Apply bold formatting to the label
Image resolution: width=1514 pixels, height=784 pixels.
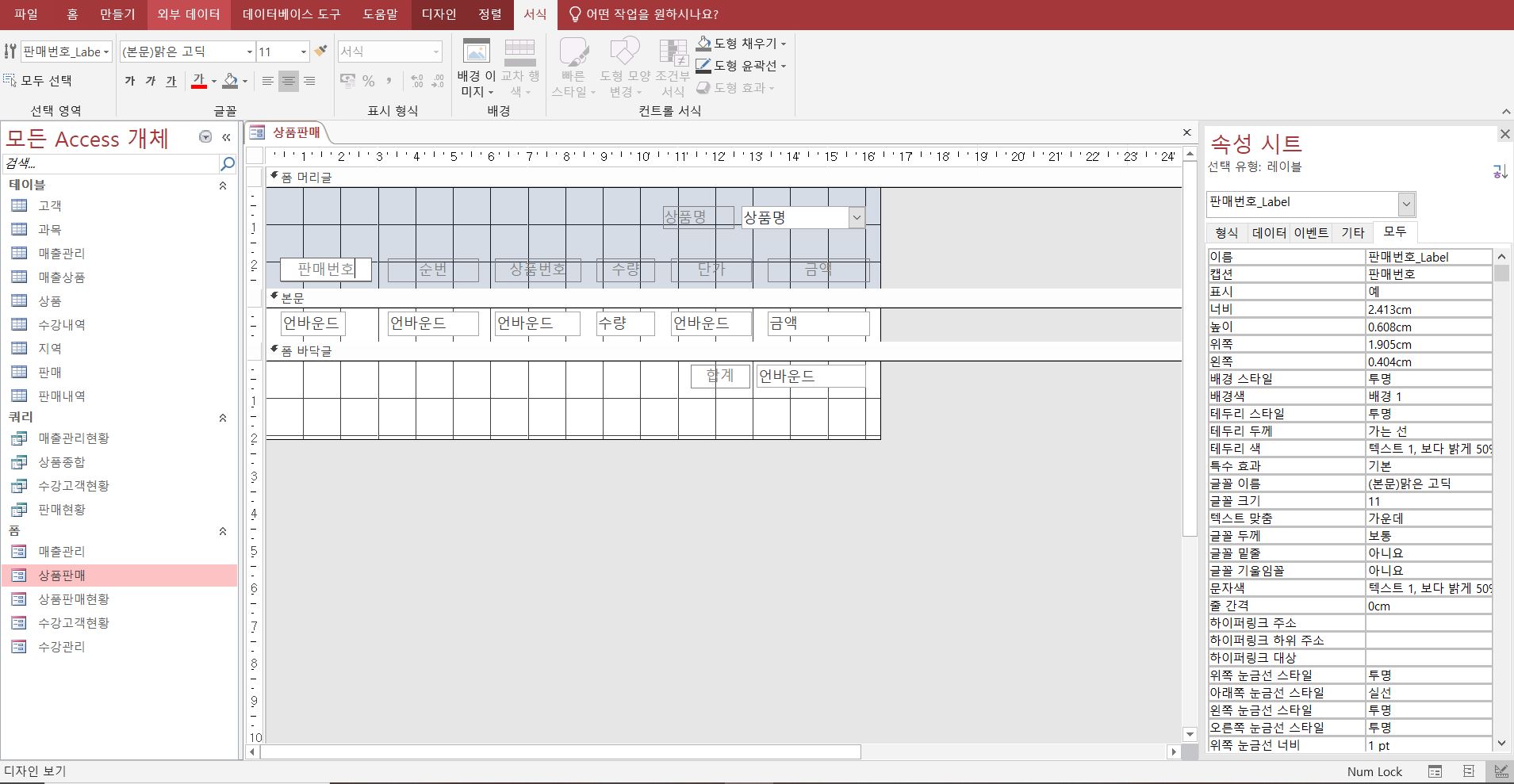(130, 81)
